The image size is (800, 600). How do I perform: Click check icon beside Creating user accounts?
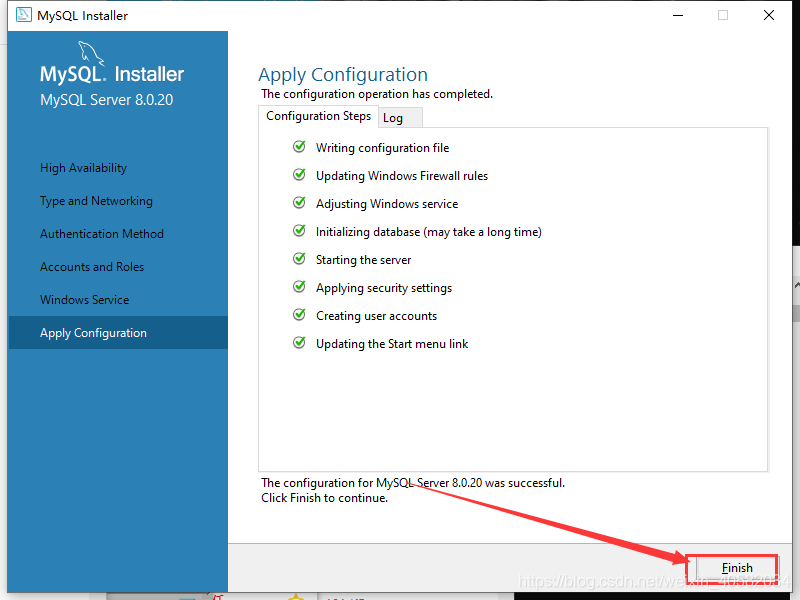point(299,315)
